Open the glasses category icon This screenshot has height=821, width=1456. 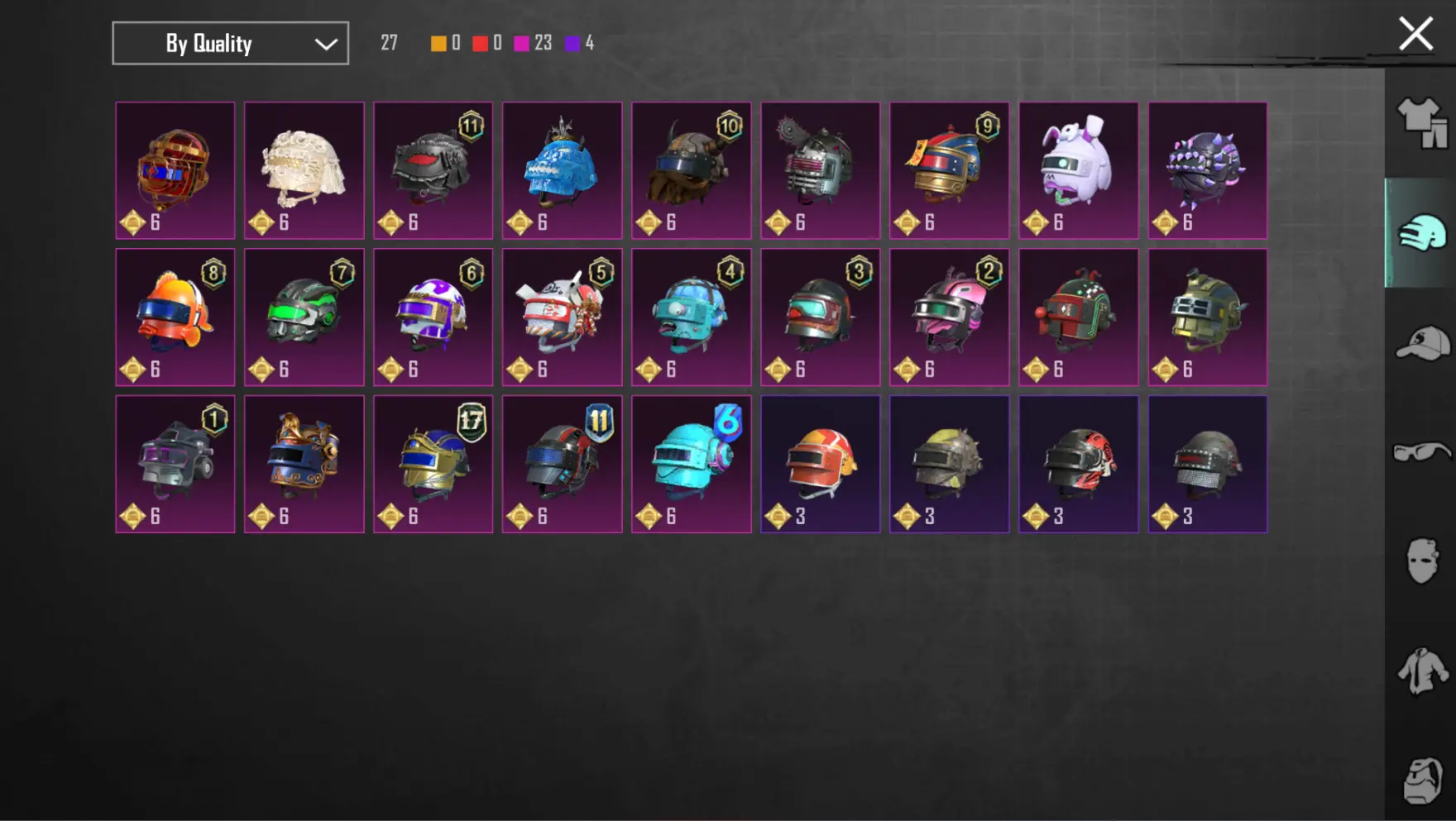[x=1422, y=451]
